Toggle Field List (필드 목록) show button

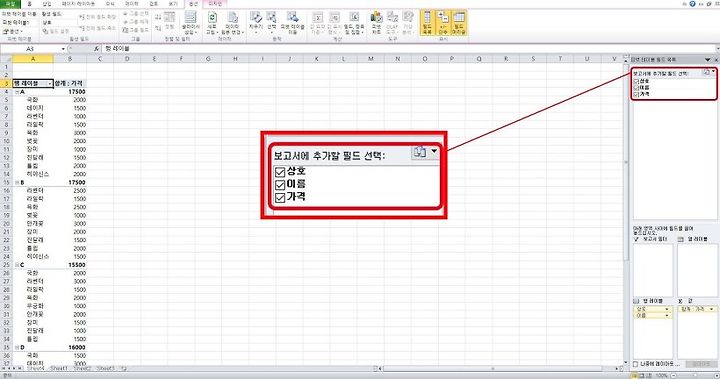click(427, 23)
